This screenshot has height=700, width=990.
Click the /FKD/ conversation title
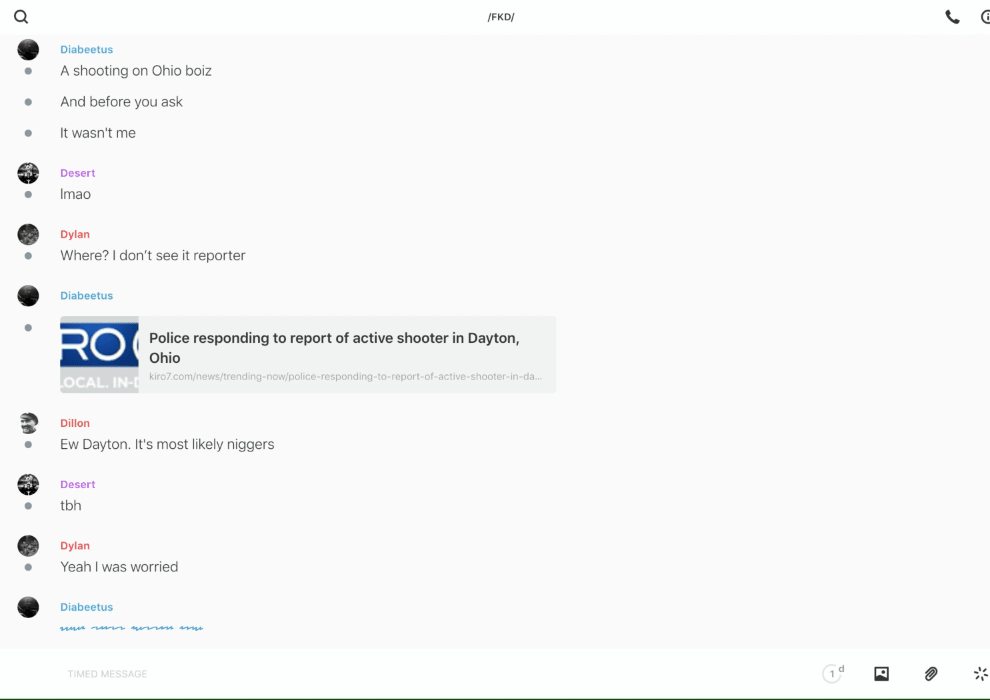click(501, 17)
